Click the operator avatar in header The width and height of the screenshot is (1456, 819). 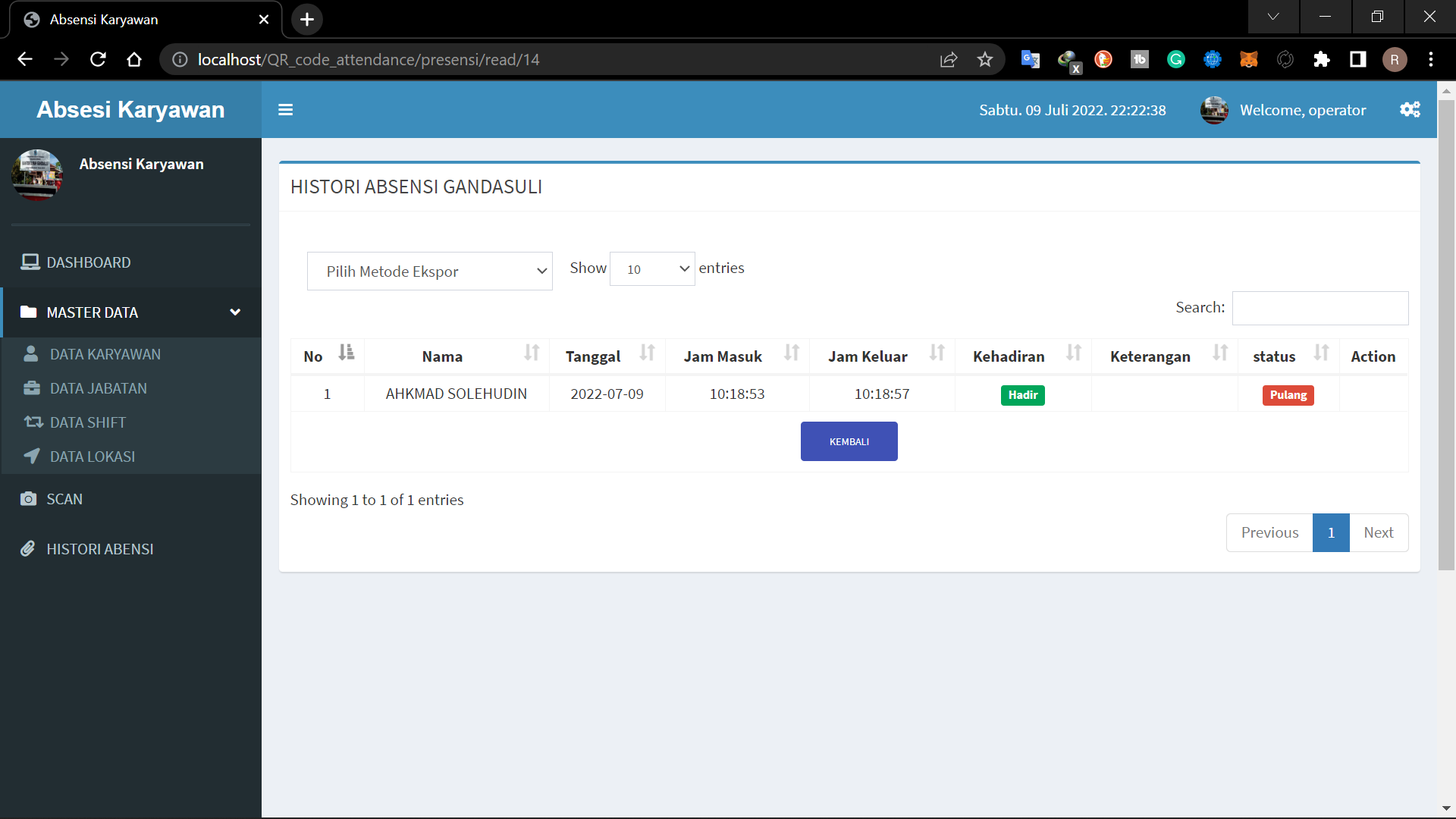1214,110
